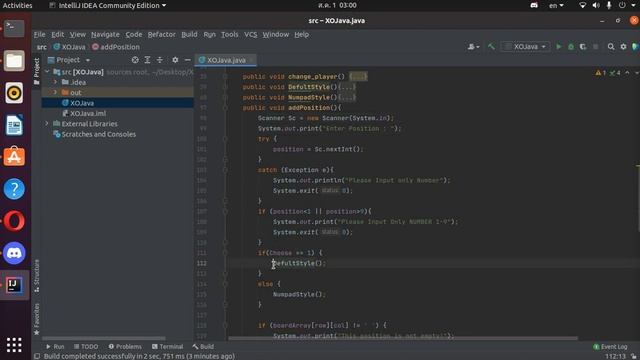Screen dimensions: 640x360
Task: Toggle tool window bars icon in status bar corner
Action: [37, 356]
